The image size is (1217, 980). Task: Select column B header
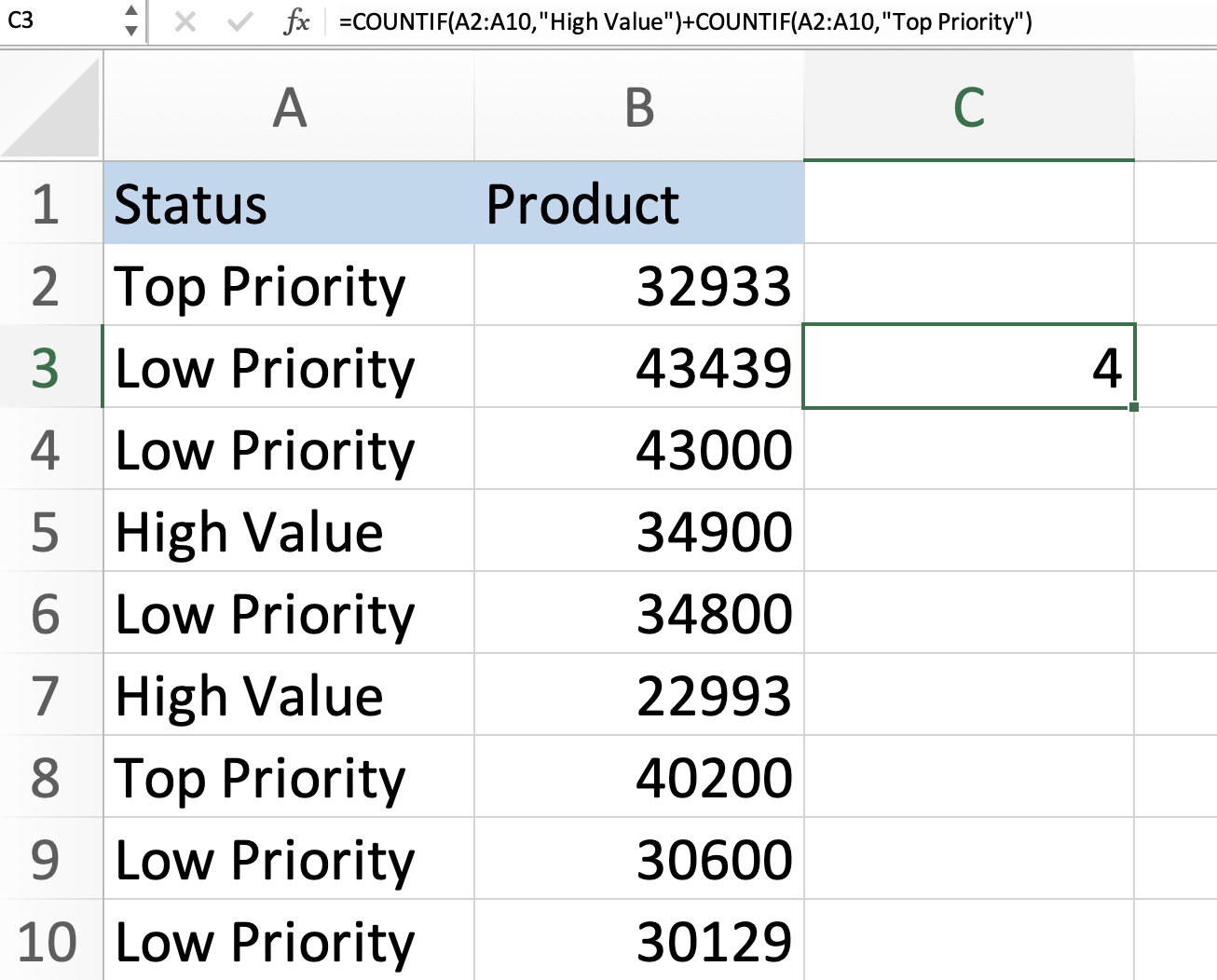pyautogui.click(x=639, y=106)
